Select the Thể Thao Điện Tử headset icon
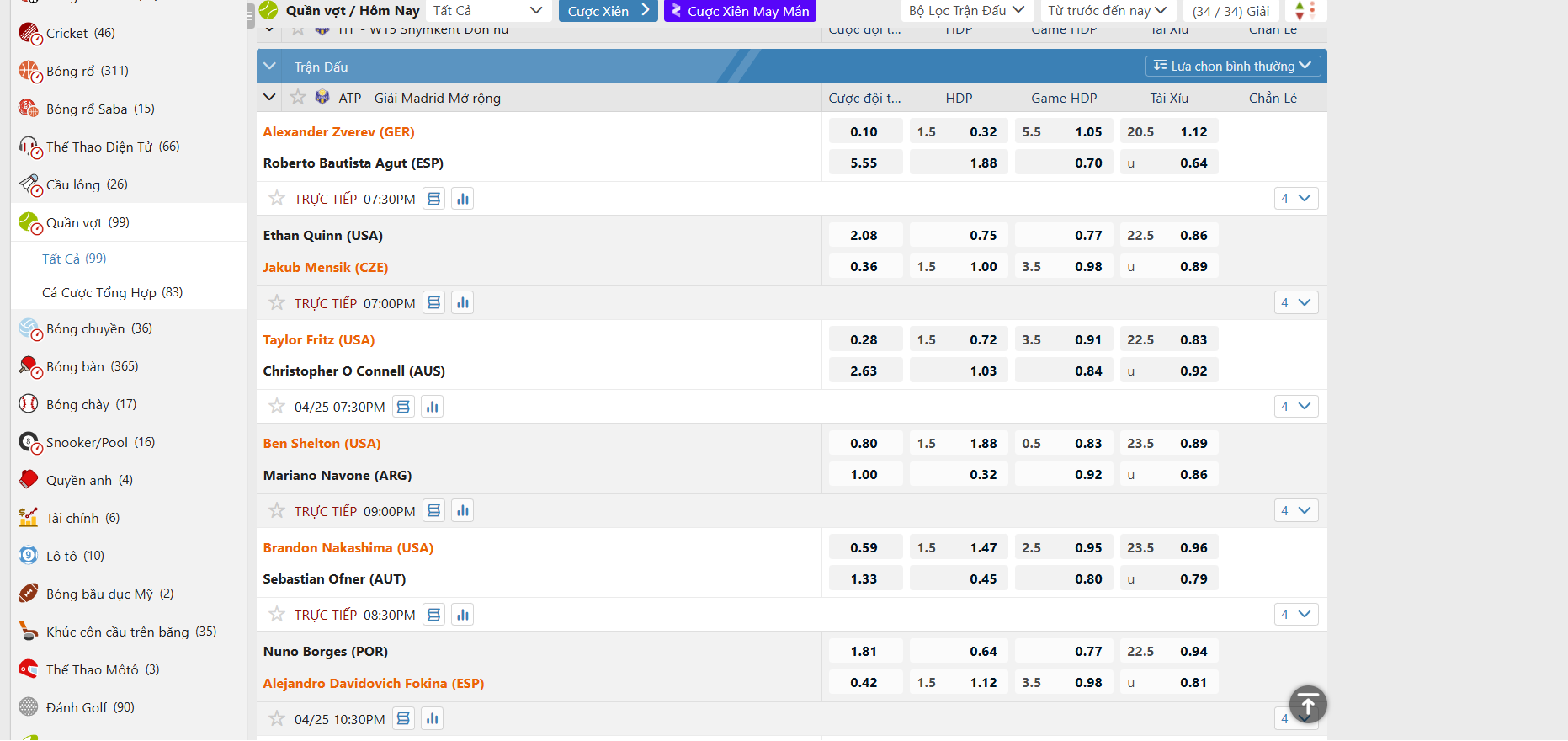 tap(29, 147)
